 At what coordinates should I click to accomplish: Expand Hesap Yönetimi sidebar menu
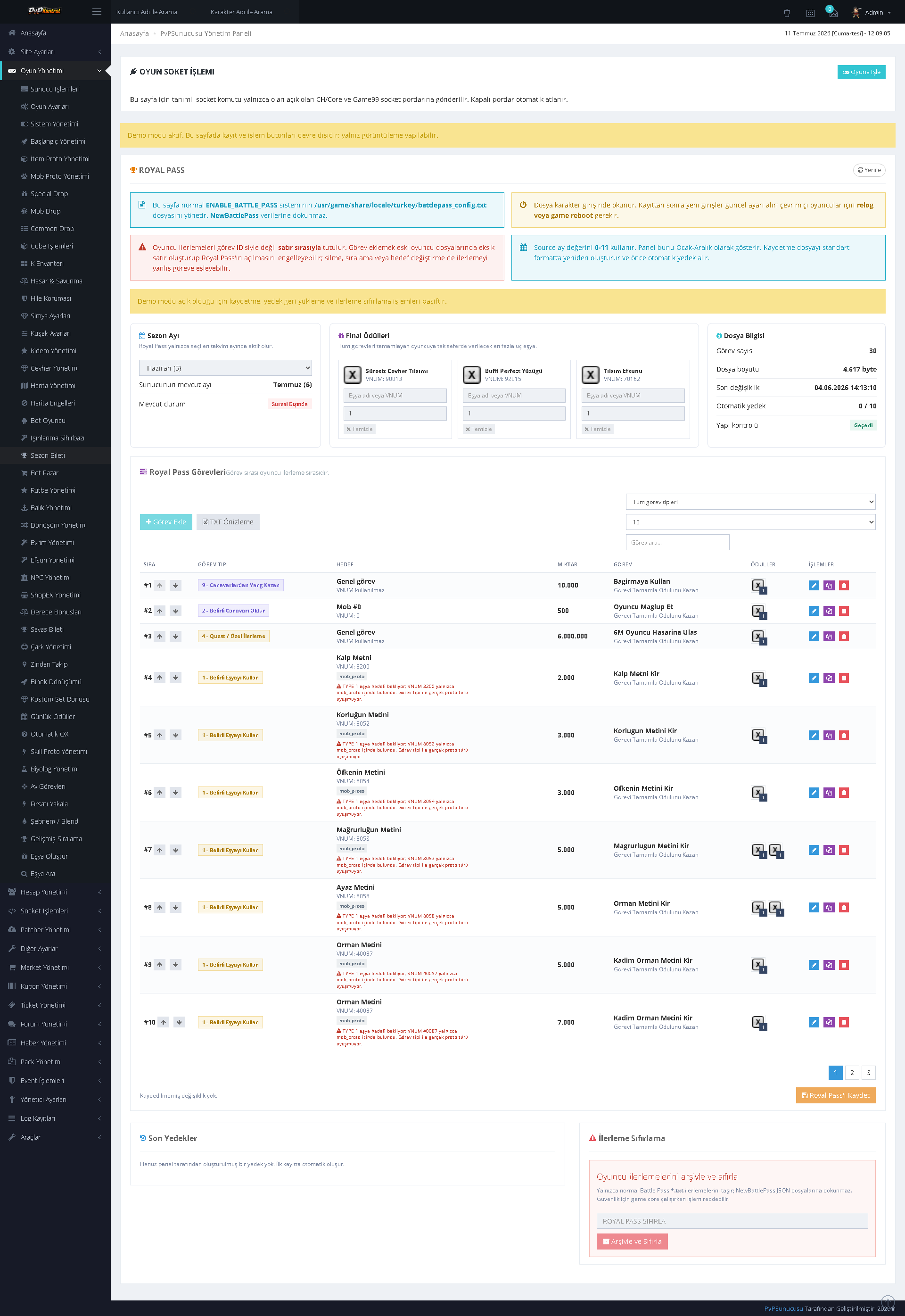[x=55, y=892]
